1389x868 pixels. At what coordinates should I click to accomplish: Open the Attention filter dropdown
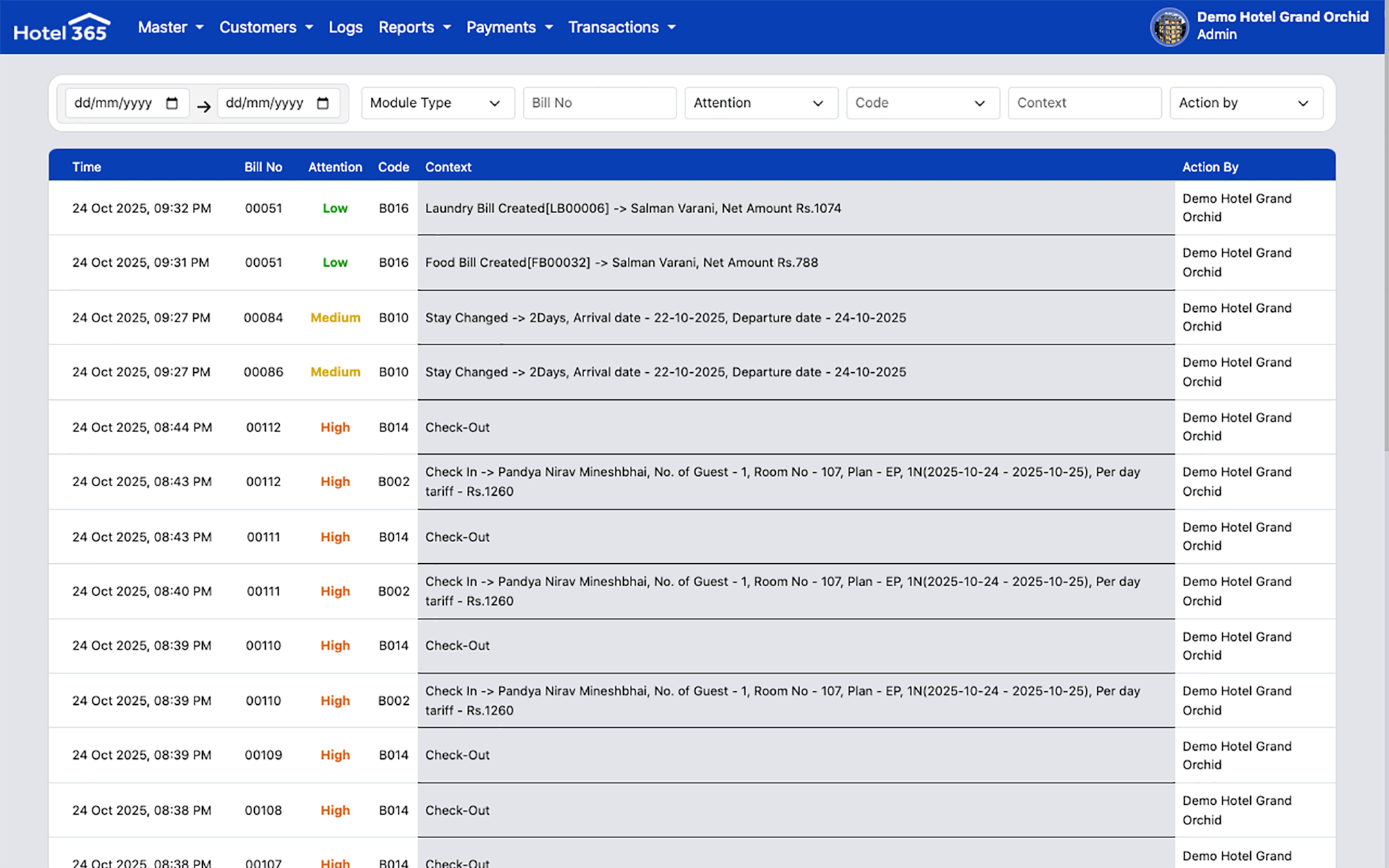[760, 103]
